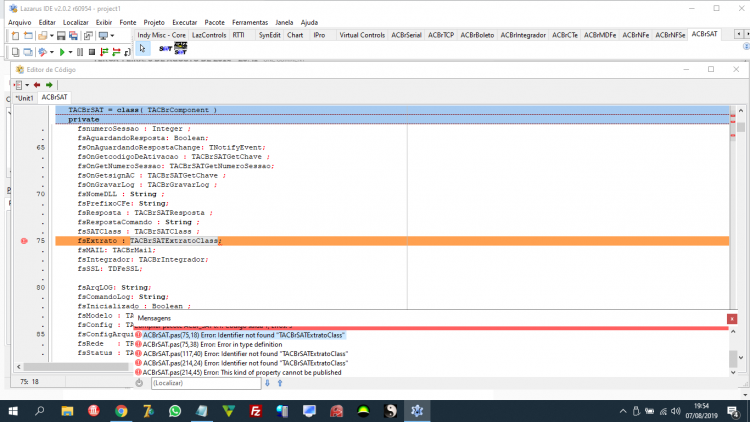Open the Ajuda menu
750x422 pixels.
click(309, 22)
